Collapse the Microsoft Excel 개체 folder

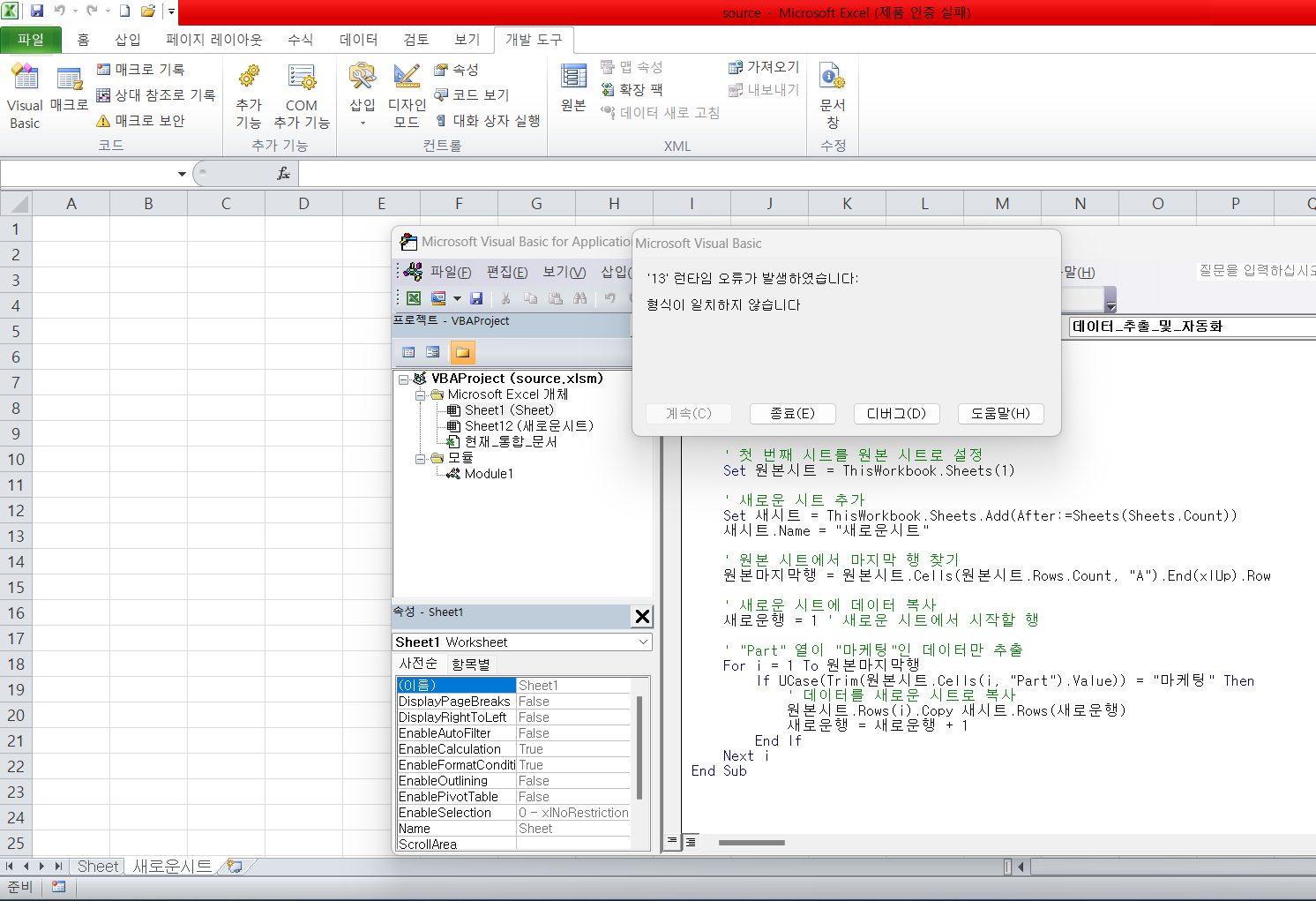click(x=421, y=394)
